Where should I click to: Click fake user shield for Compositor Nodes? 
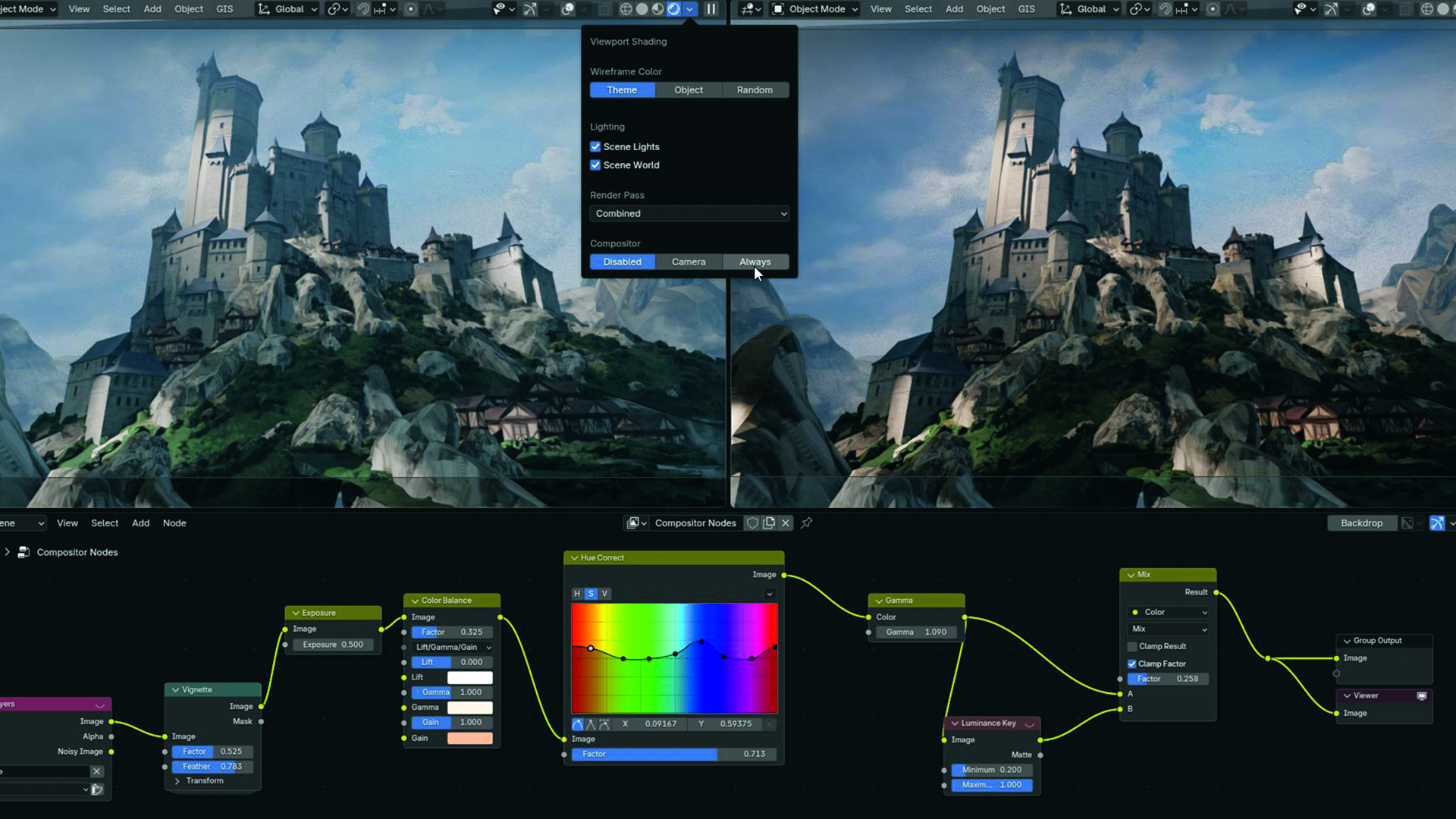point(752,522)
